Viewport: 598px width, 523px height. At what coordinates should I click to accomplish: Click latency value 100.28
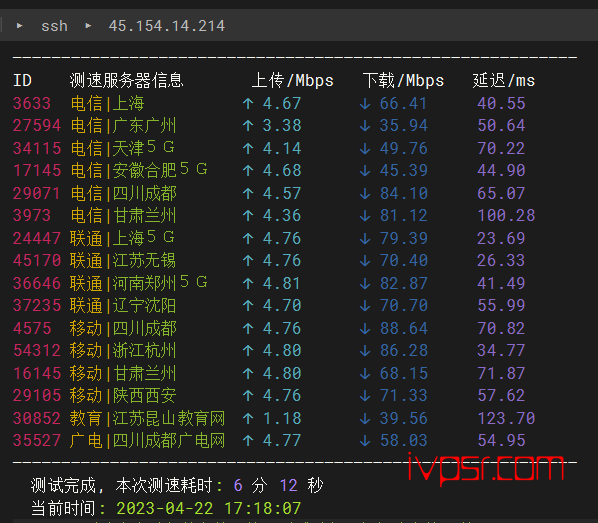pyautogui.click(x=506, y=216)
